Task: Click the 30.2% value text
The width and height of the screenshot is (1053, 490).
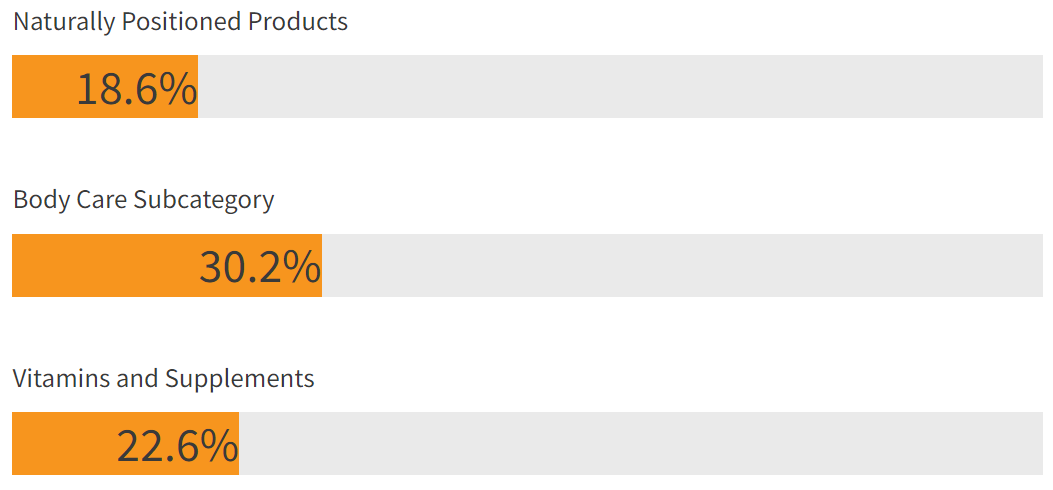Action: point(260,268)
